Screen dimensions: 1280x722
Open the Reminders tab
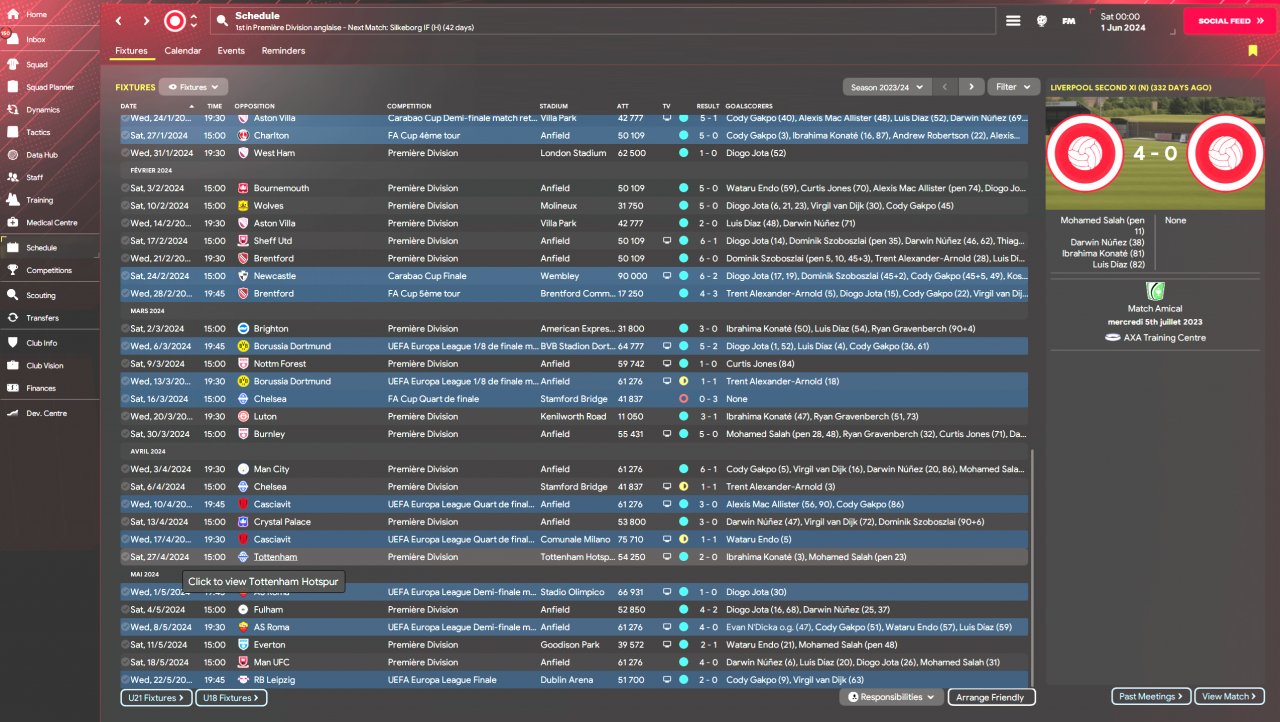(283, 51)
